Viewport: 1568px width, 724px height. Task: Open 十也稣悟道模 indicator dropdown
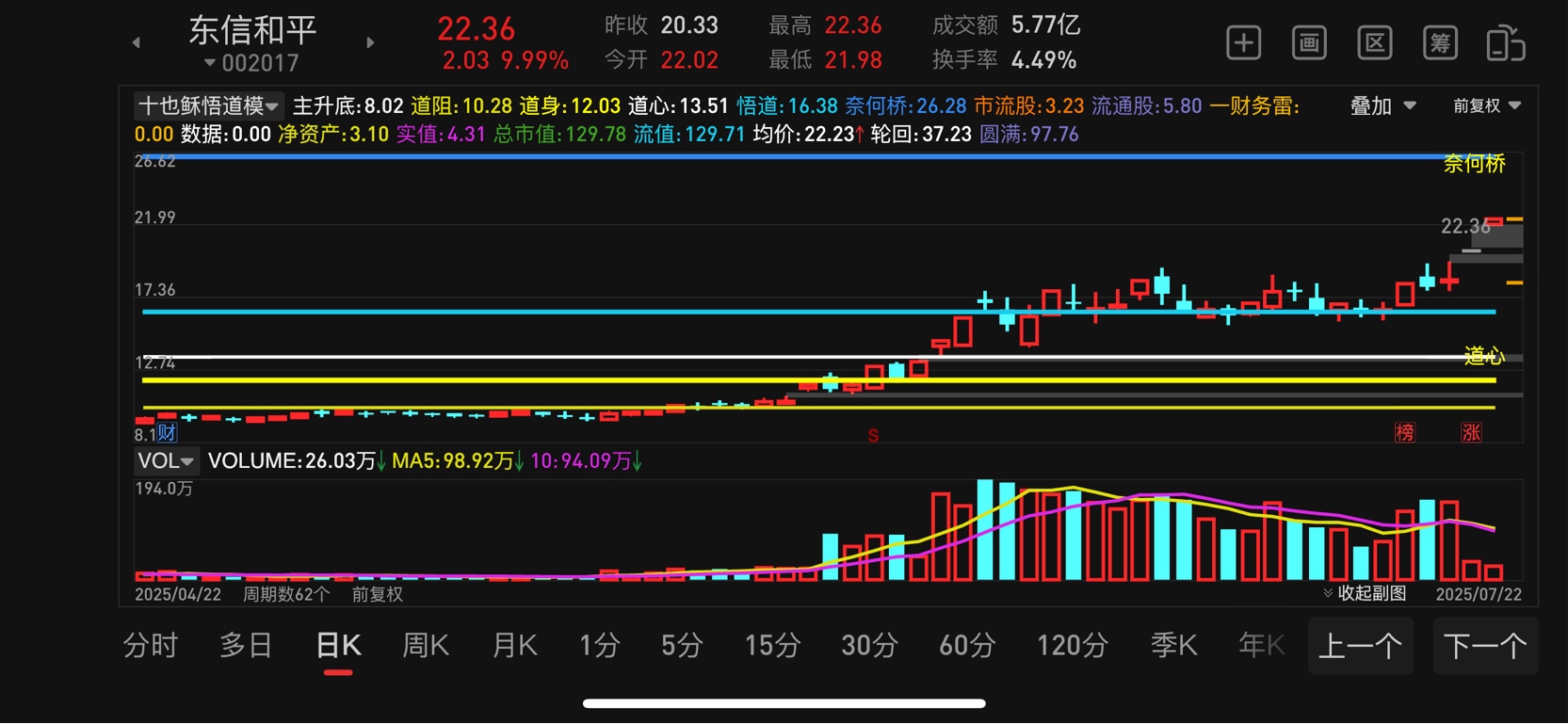click(208, 105)
